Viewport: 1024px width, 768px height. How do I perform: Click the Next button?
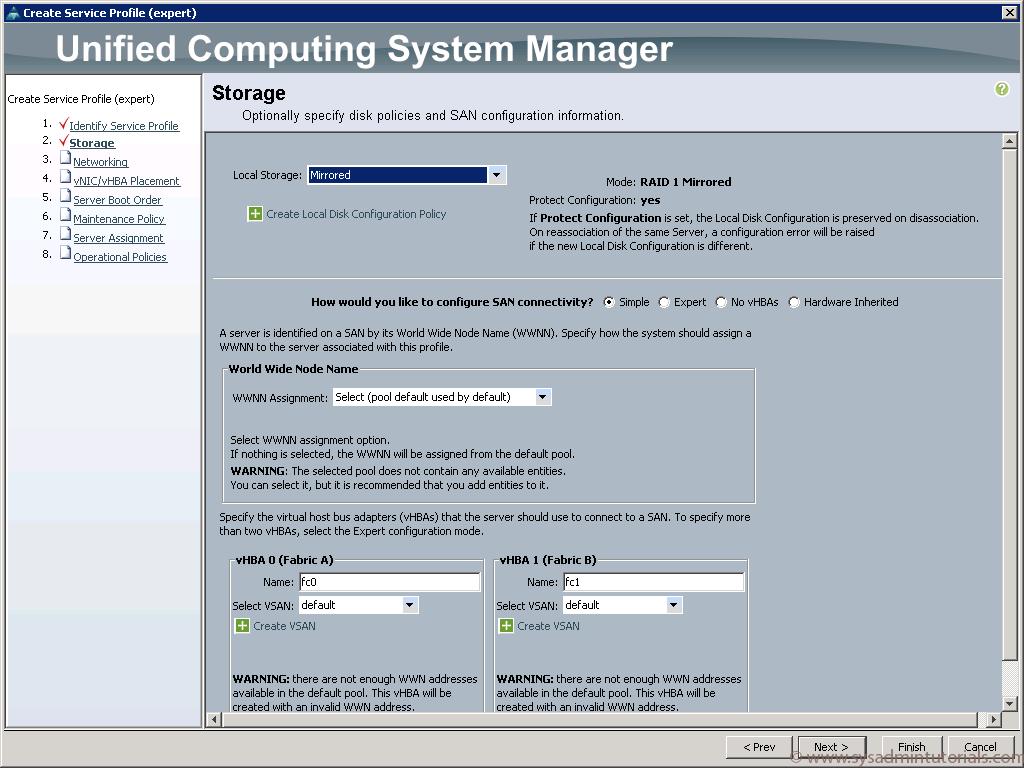[832, 746]
